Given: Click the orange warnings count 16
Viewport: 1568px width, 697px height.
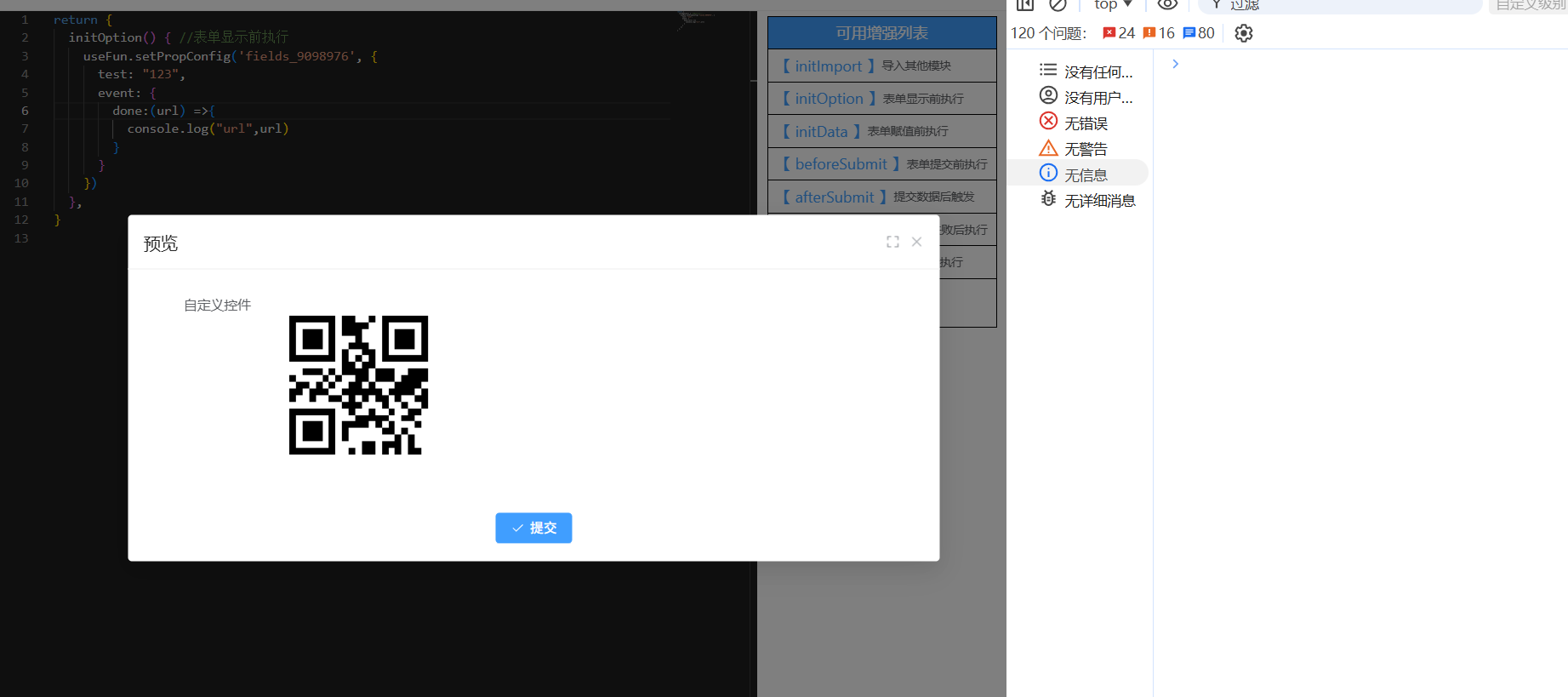Looking at the screenshot, I should coord(1159,33).
